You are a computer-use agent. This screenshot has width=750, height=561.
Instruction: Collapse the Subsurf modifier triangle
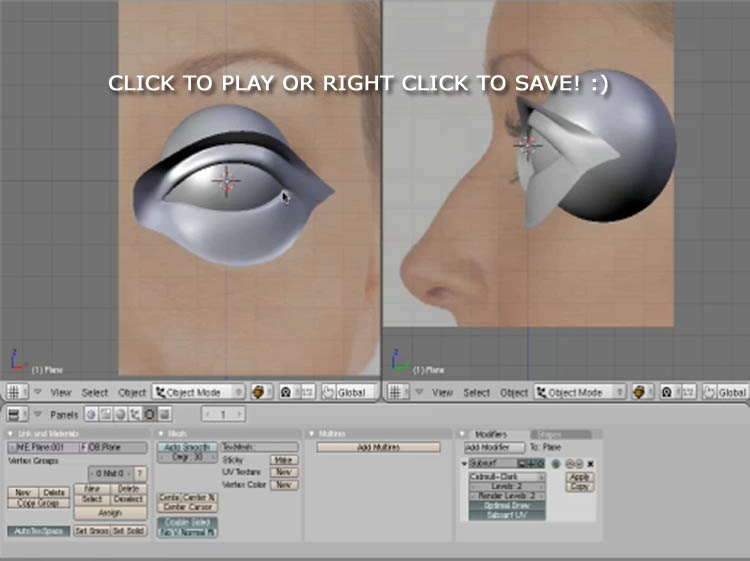(x=464, y=464)
